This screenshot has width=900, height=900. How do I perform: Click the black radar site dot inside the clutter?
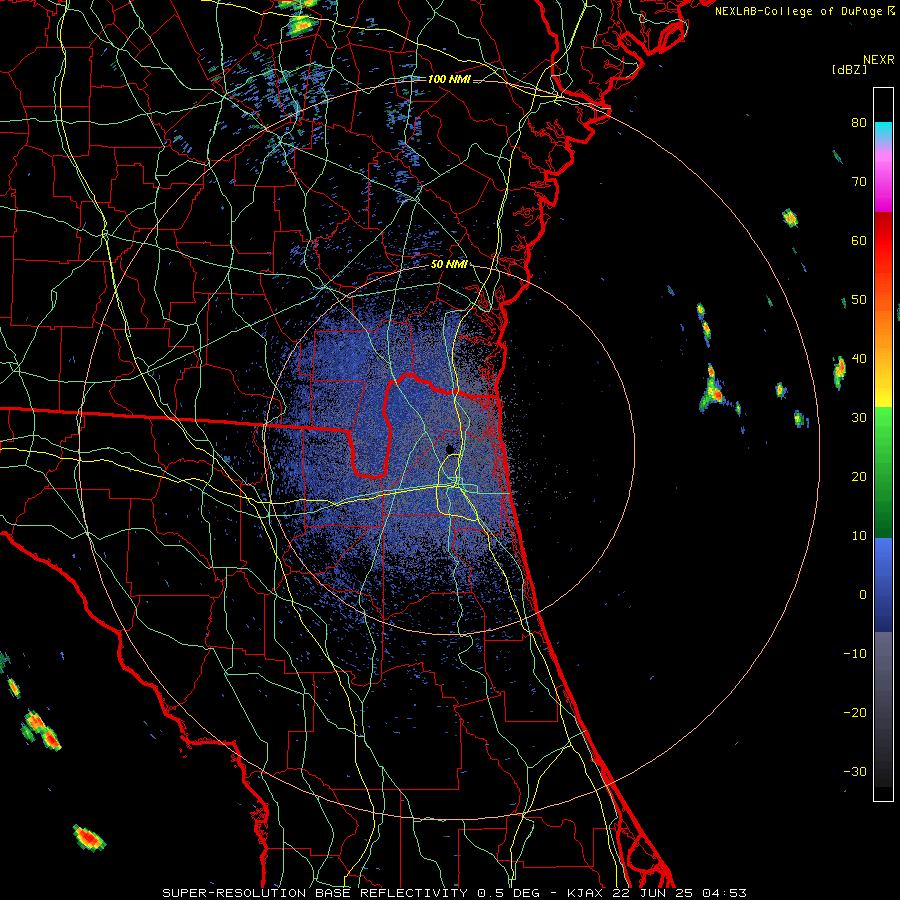[x=450, y=448]
